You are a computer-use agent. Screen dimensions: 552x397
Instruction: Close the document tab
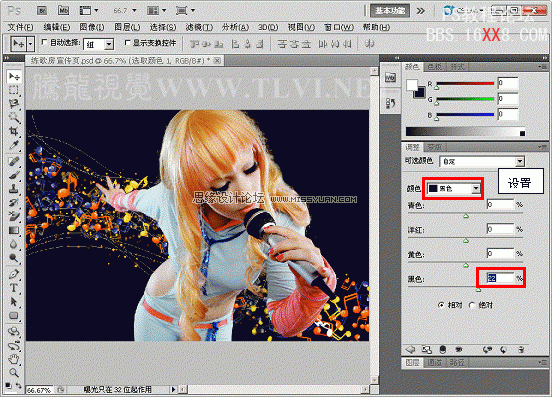pos(218,61)
